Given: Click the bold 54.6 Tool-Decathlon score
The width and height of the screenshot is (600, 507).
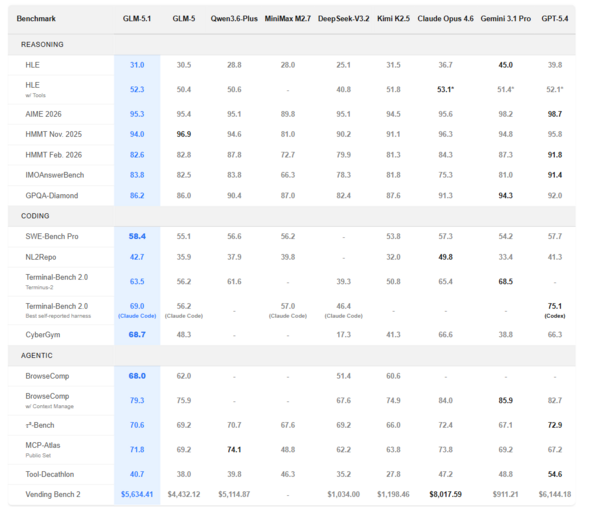Looking at the screenshot, I should pos(554,474).
